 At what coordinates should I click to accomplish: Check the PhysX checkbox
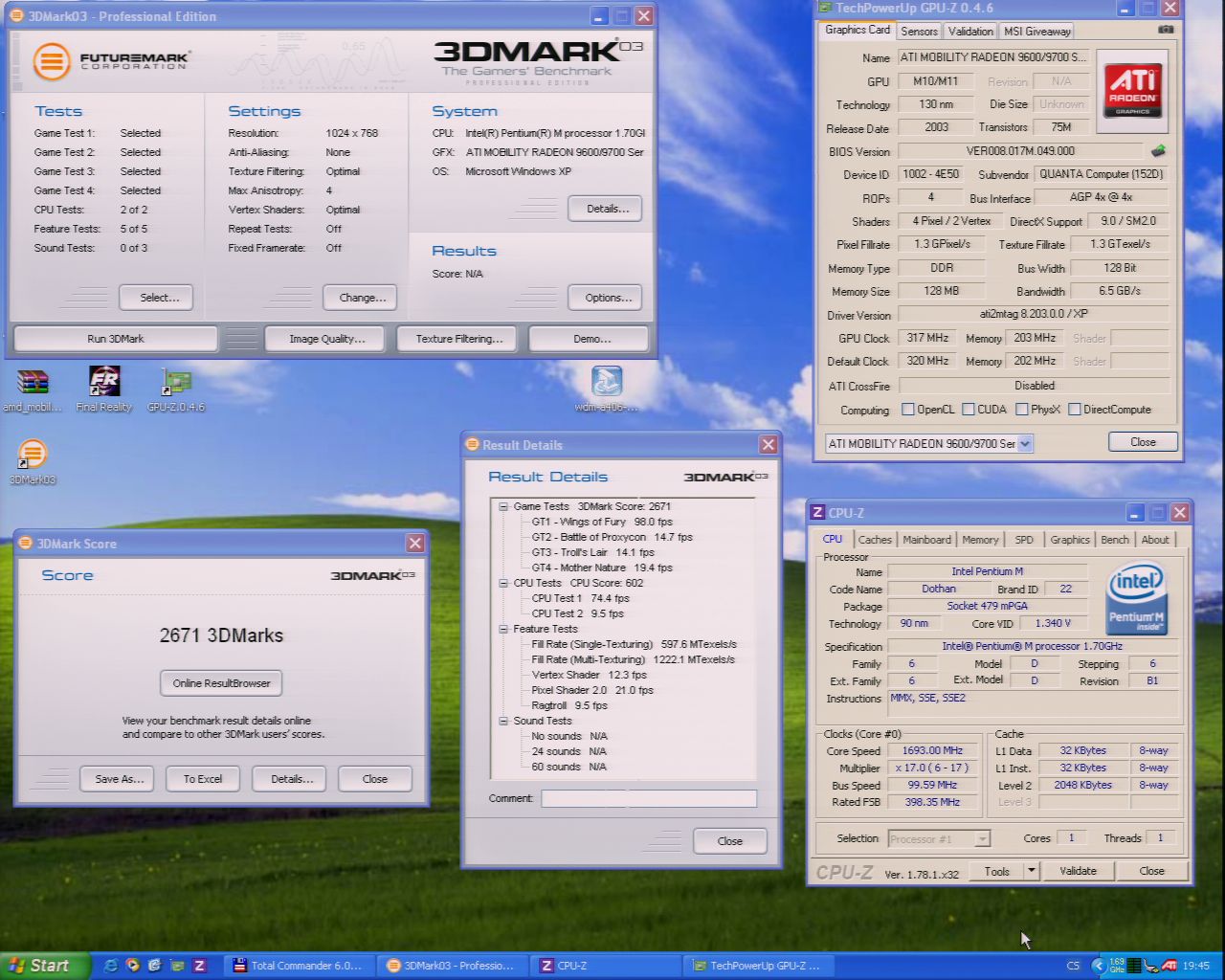click(x=1022, y=410)
